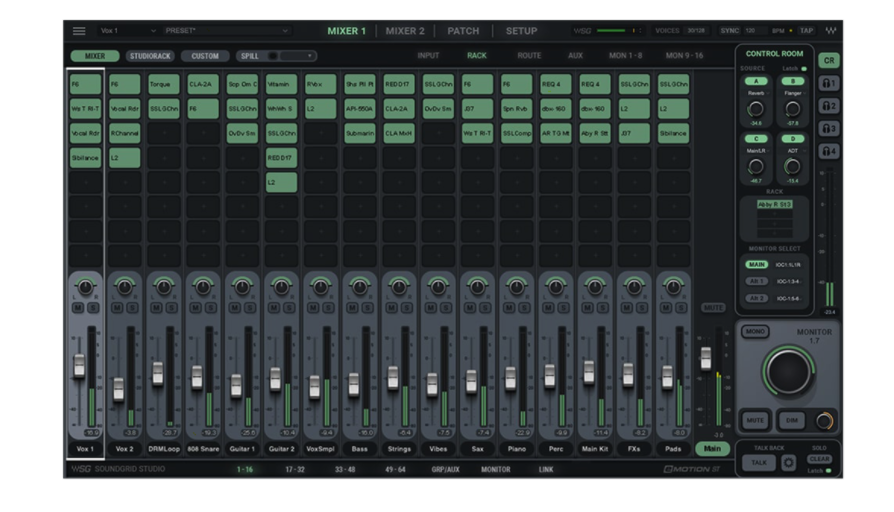
Task: Click the Waves logo icon
Action: (831, 31)
